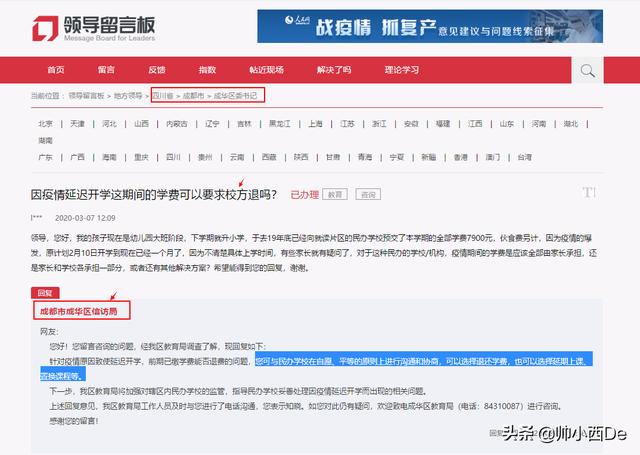Click the 回复 label above the reply
The image size is (640, 455).
tap(45, 292)
